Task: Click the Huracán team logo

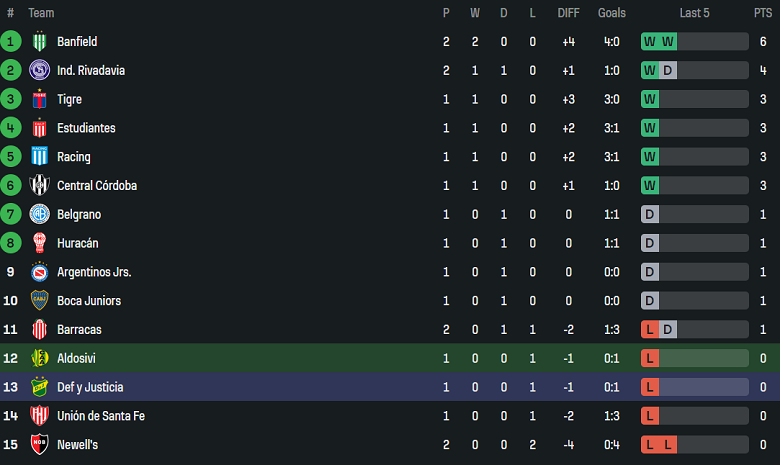Action: [40, 243]
